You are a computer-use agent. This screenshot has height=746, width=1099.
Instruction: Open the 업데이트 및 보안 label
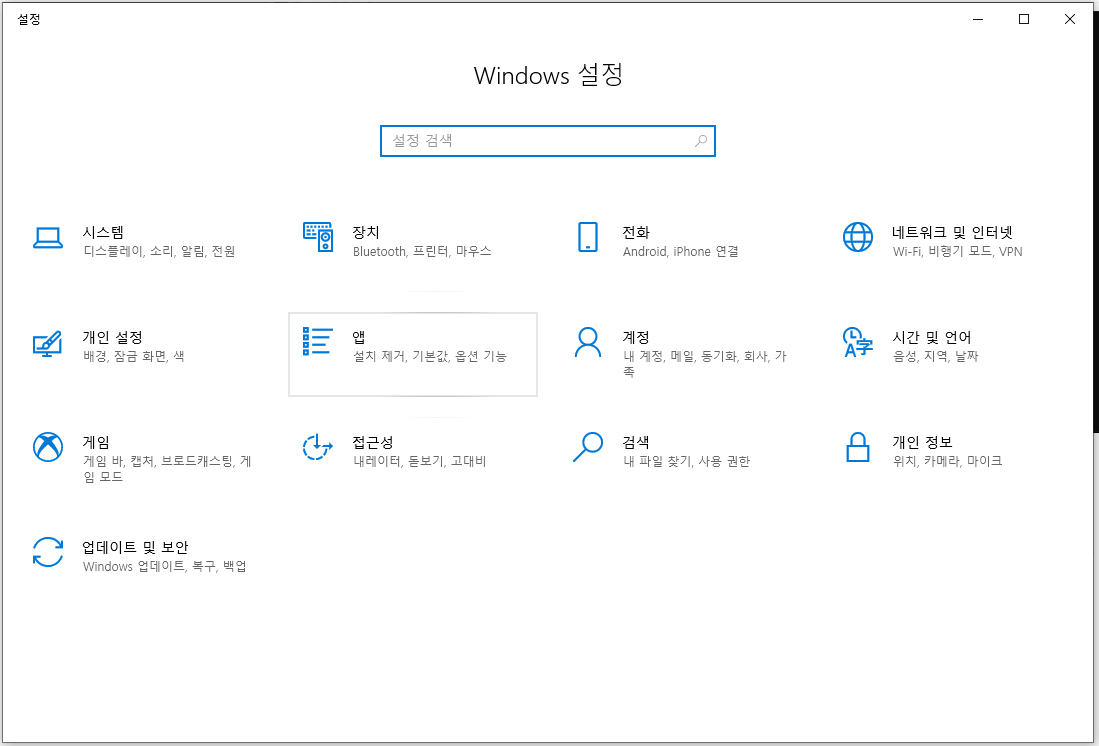(x=135, y=547)
